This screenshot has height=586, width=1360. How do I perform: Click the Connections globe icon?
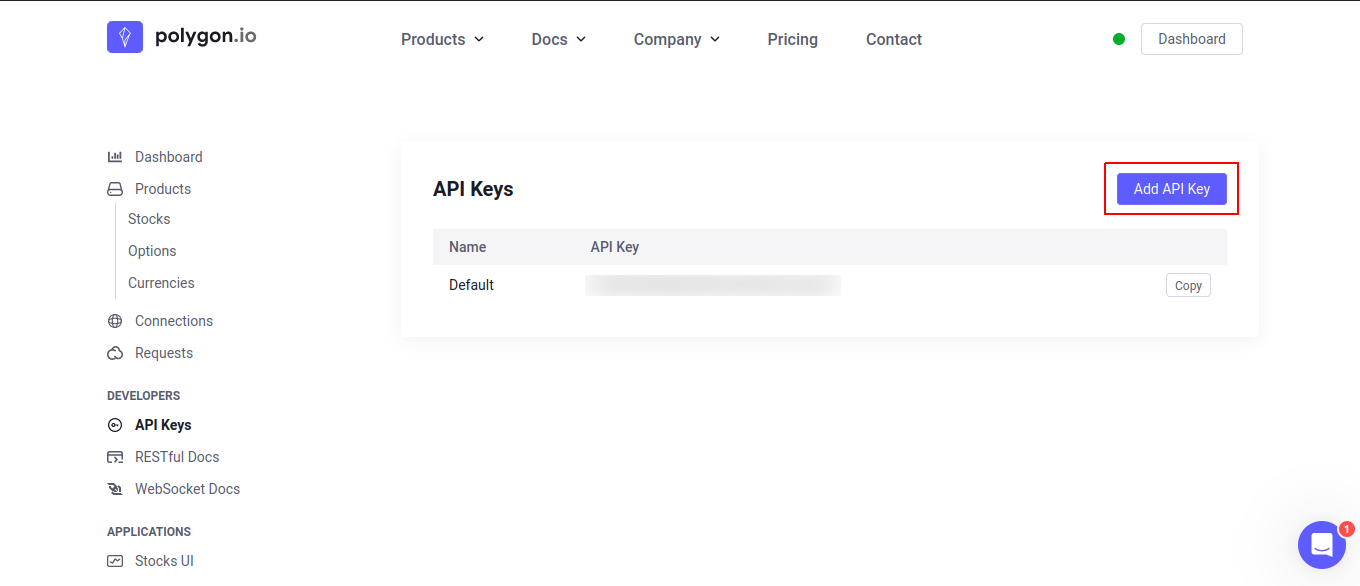[115, 321]
